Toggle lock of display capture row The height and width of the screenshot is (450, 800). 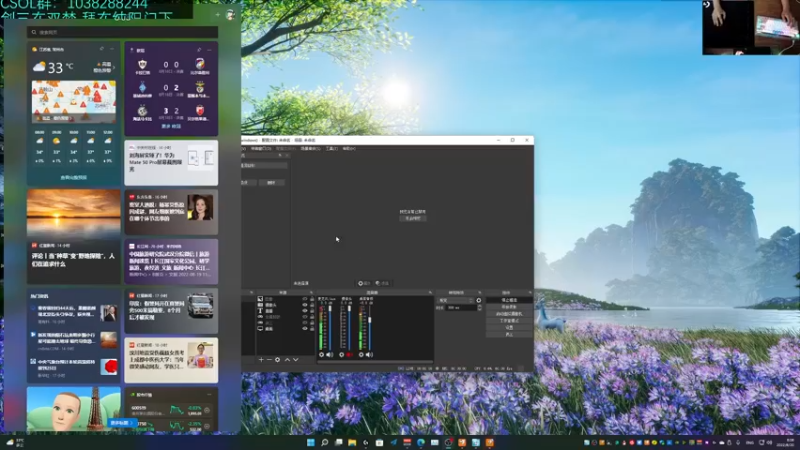(312, 329)
